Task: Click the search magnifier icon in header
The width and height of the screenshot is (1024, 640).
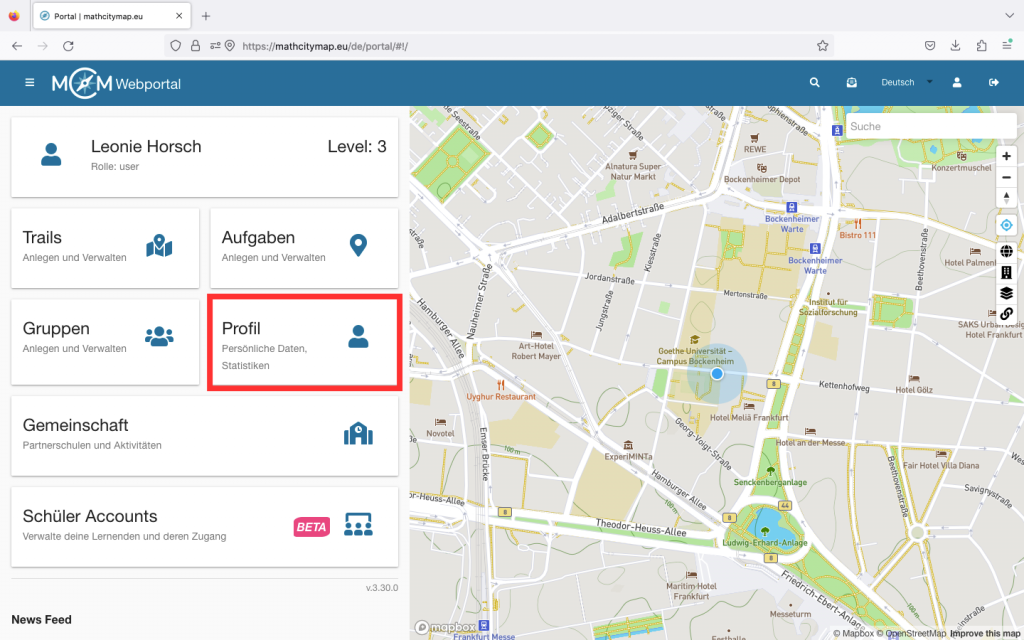Action: pyautogui.click(x=815, y=83)
